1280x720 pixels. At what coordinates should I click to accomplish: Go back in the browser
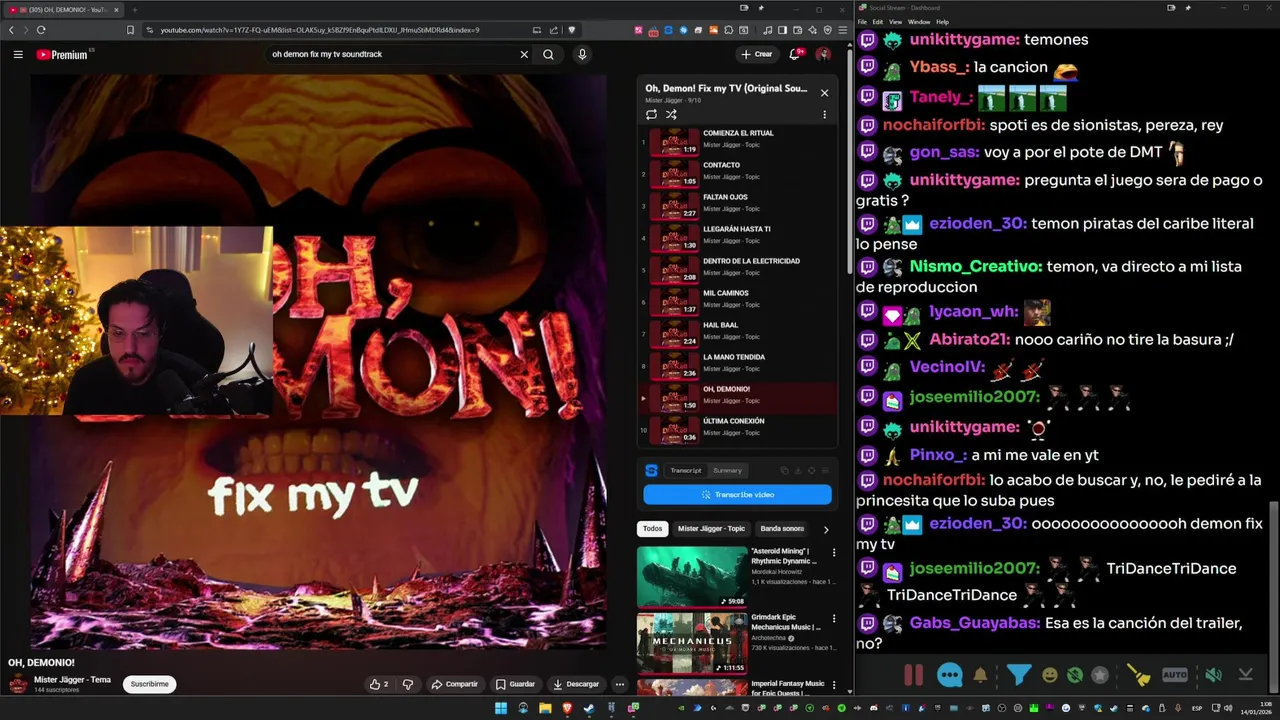[x=11, y=30]
